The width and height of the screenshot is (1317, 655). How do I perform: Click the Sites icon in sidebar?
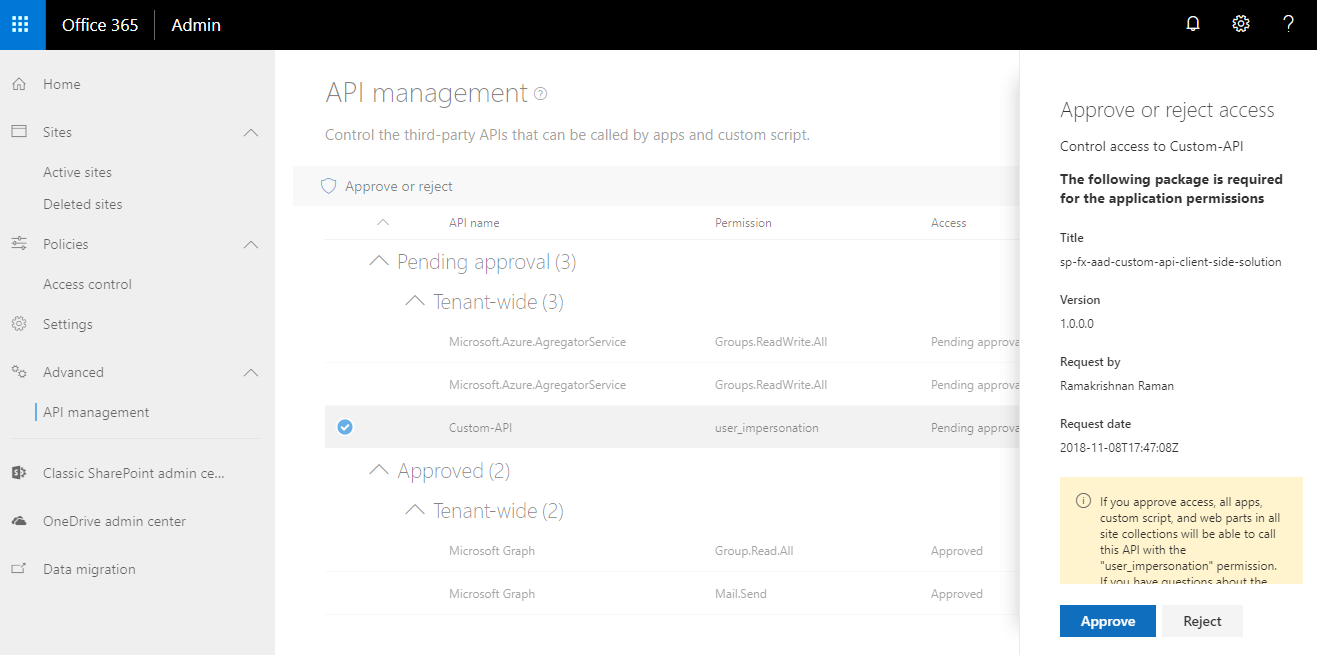[19, 132]
